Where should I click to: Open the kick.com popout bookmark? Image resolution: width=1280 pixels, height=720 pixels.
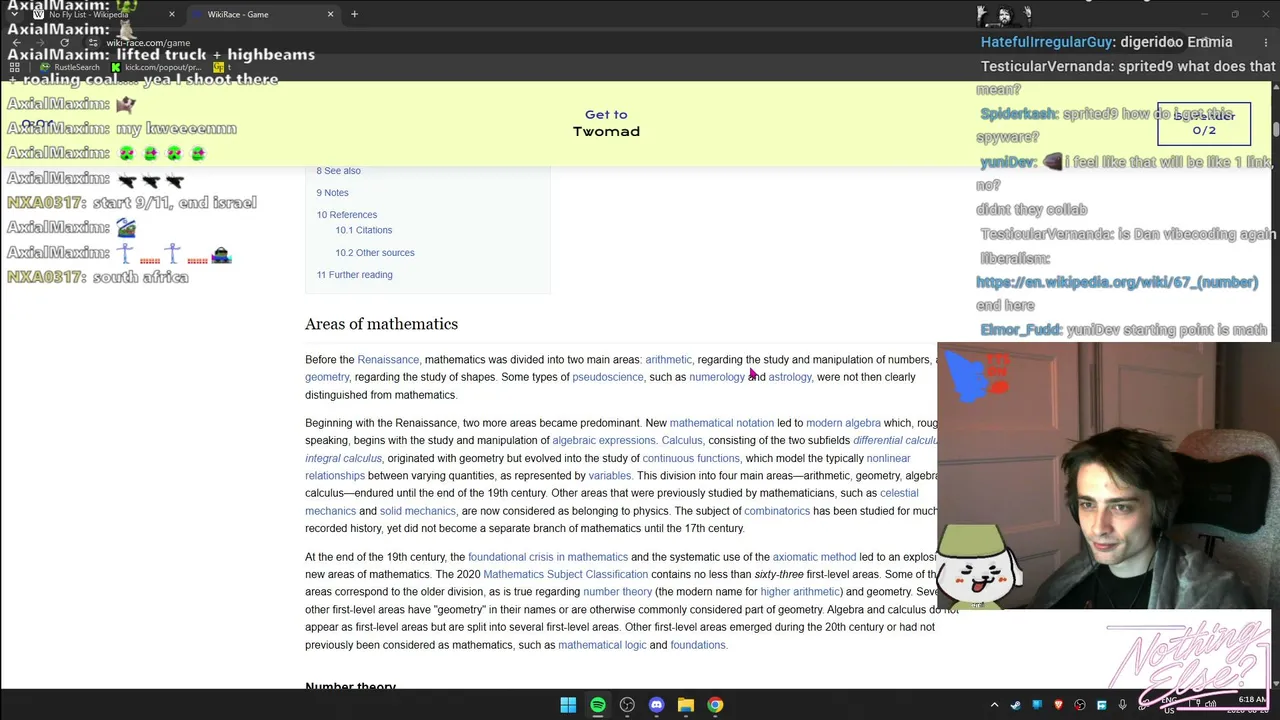coord(155,67)
